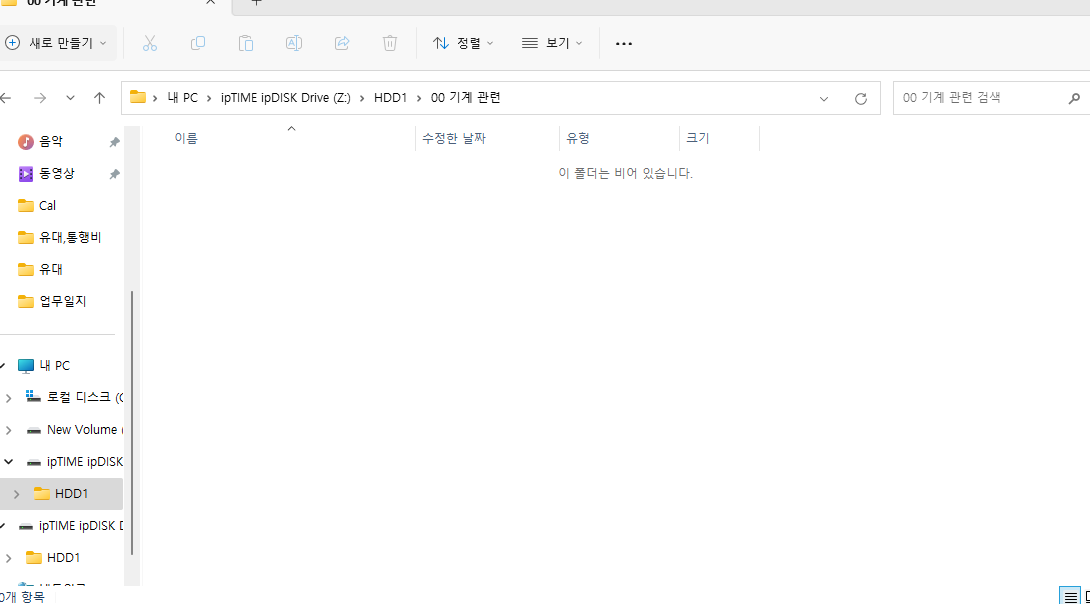Click the HDD1 breadcrumb in address bar
Image resolution: width=1090 pixels, height=604 pixels.
click(390, 98)
